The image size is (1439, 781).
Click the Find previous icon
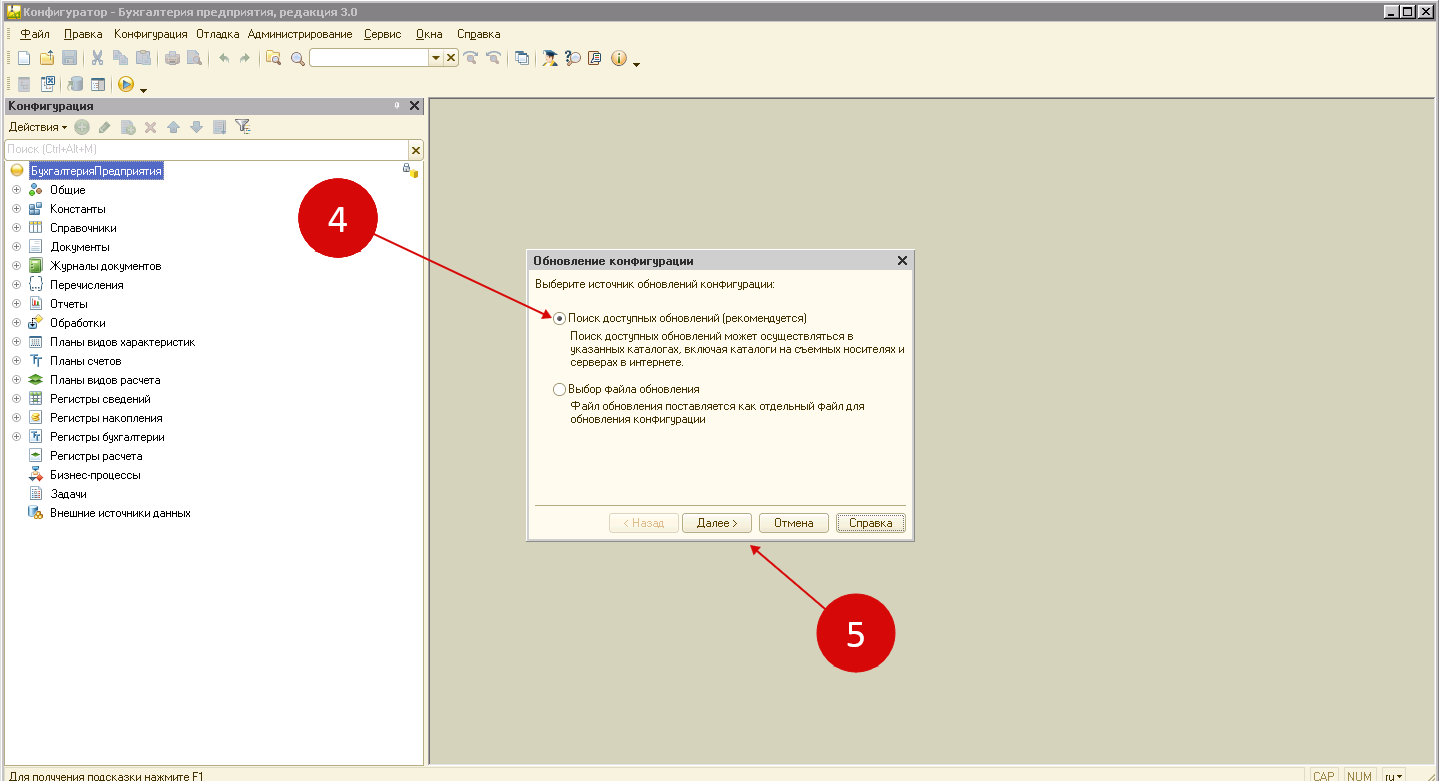click(x=492, y=58)
